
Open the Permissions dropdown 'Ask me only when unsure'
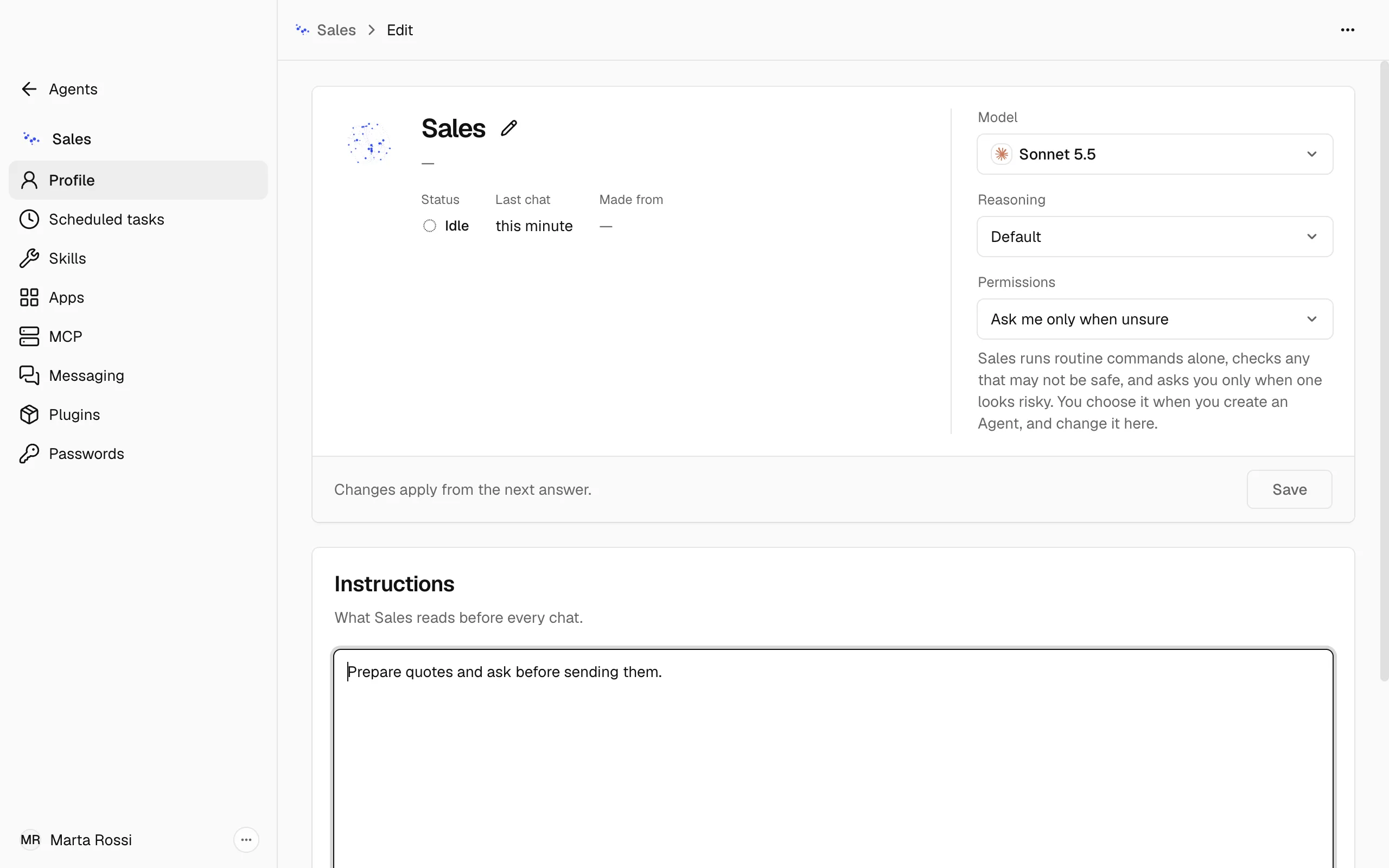click(1155, 319)
